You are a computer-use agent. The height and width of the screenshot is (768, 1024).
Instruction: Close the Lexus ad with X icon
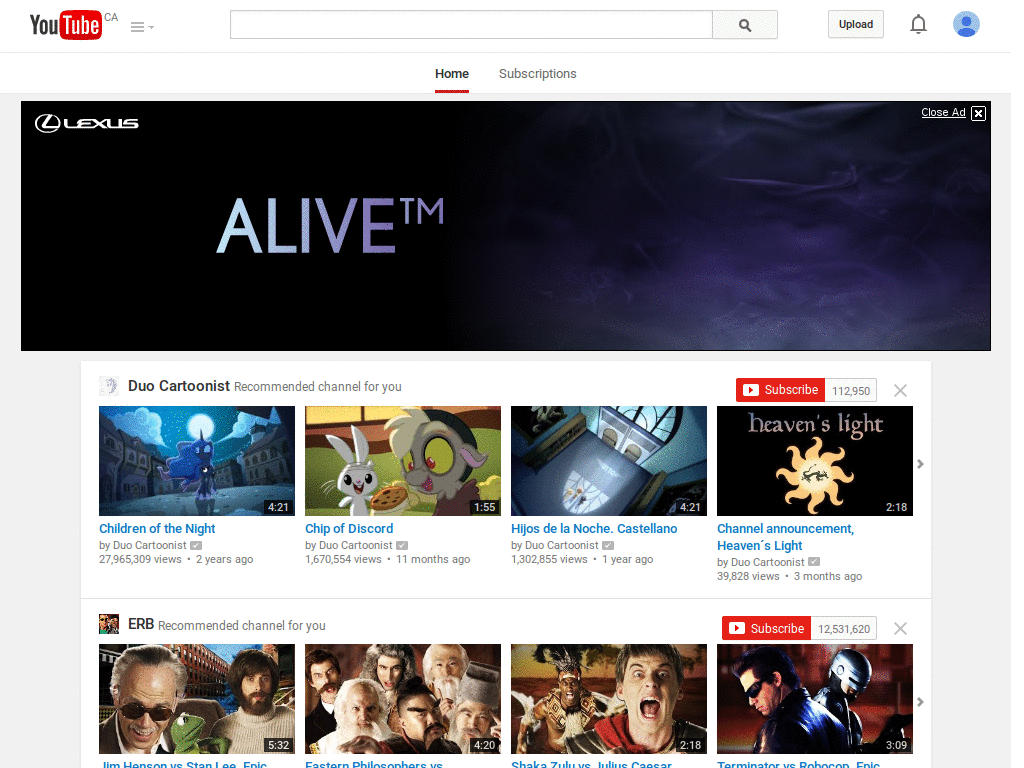pyautogui.click(x=978, y=113)
